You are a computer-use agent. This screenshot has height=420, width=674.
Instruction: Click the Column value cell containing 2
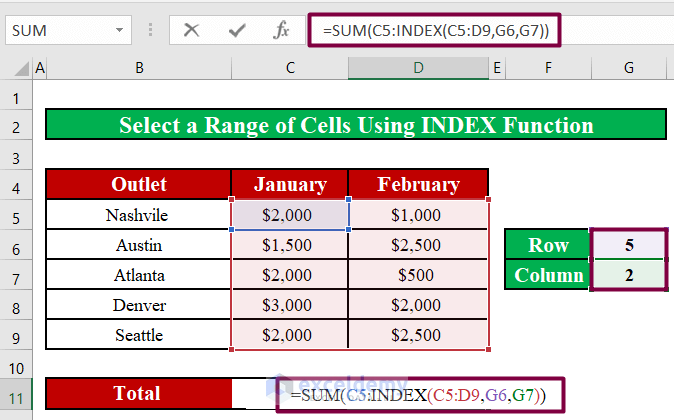coord(628,275)
